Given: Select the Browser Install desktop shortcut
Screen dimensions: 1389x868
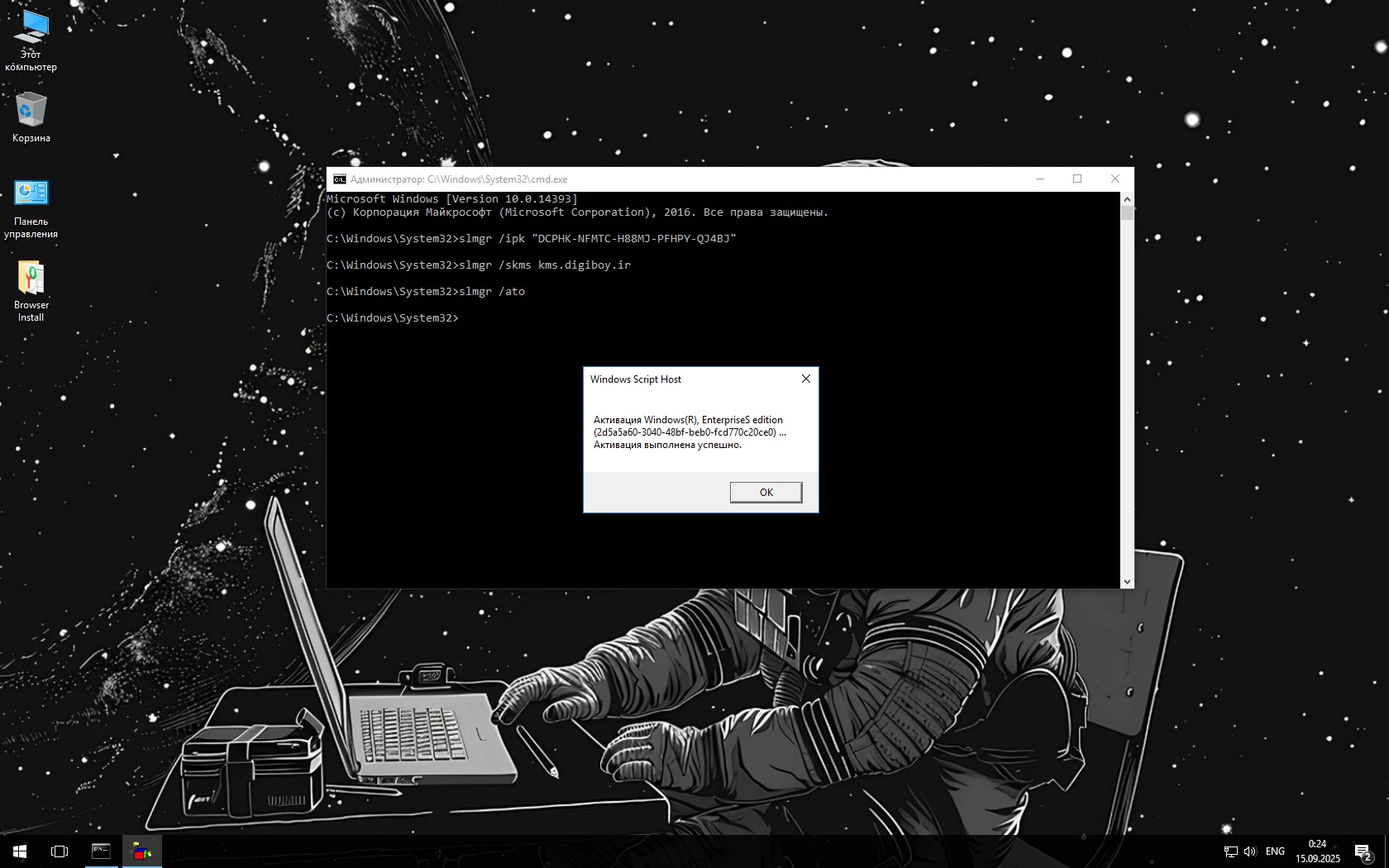Looking at the screenshot, I should click(x=31, y=292).
